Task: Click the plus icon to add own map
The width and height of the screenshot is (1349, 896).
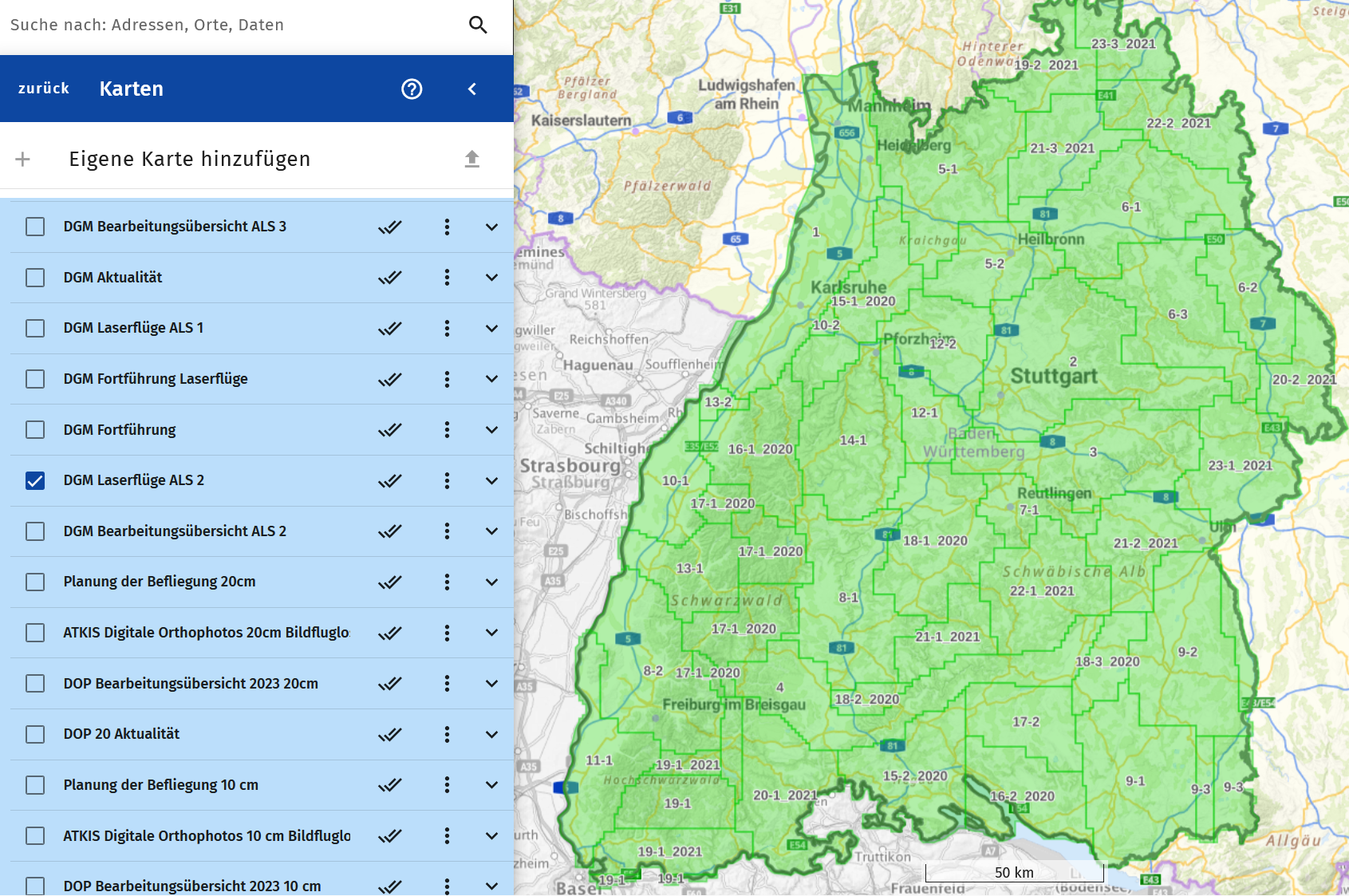Action: point(23,159)
